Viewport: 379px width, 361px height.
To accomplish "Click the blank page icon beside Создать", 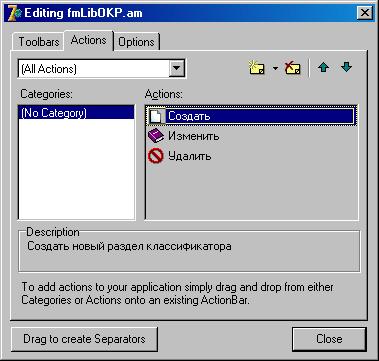I will pyautogui.click(x=156, y=116).
